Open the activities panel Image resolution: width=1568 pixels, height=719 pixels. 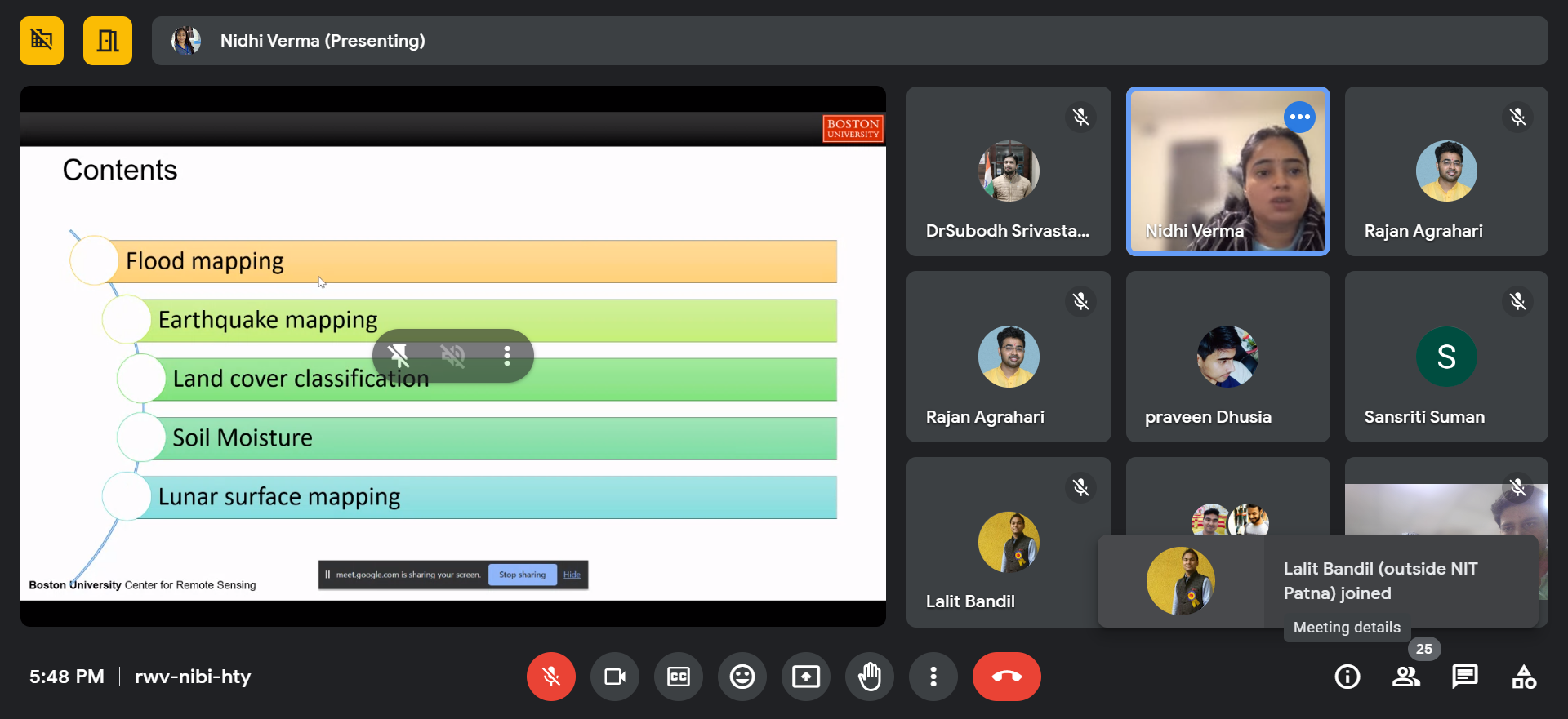pyautogui.click(x=1523, y=677)
